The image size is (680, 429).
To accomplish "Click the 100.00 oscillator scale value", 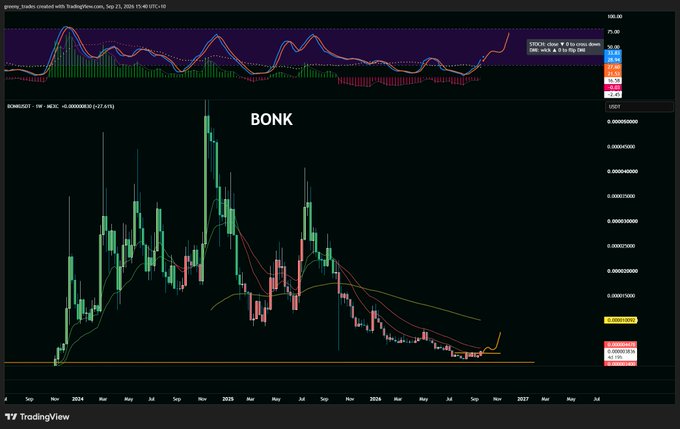I will (x=614, y=16).
